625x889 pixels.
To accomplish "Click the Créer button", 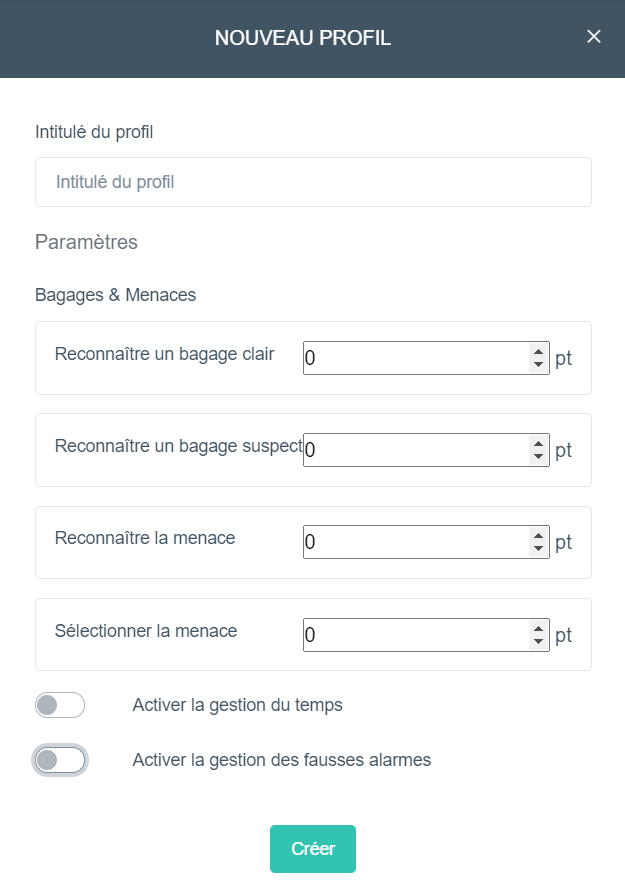I will pyautogui.click(x=313, y=849).
